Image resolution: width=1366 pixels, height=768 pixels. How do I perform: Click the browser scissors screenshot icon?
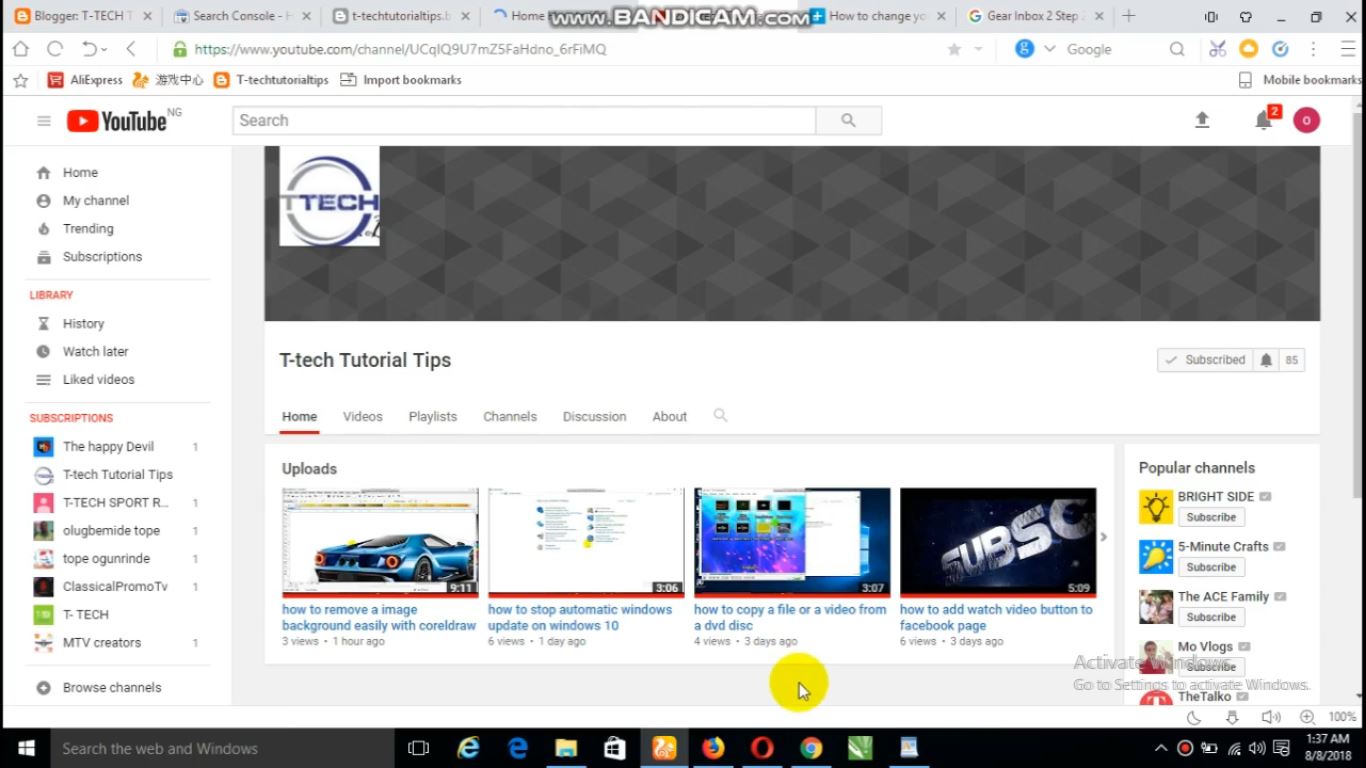pos(1217,49)
